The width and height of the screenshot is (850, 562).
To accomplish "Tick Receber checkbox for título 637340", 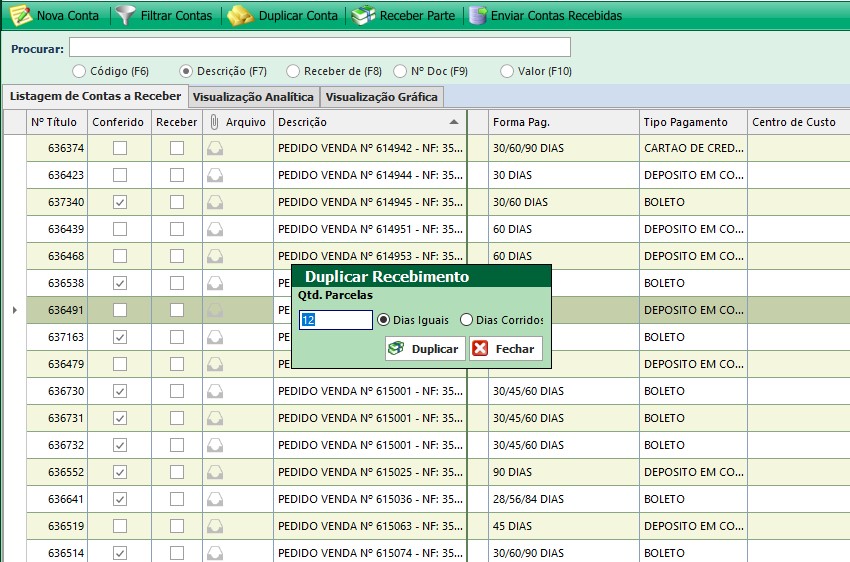I will (x=177, y=202).
